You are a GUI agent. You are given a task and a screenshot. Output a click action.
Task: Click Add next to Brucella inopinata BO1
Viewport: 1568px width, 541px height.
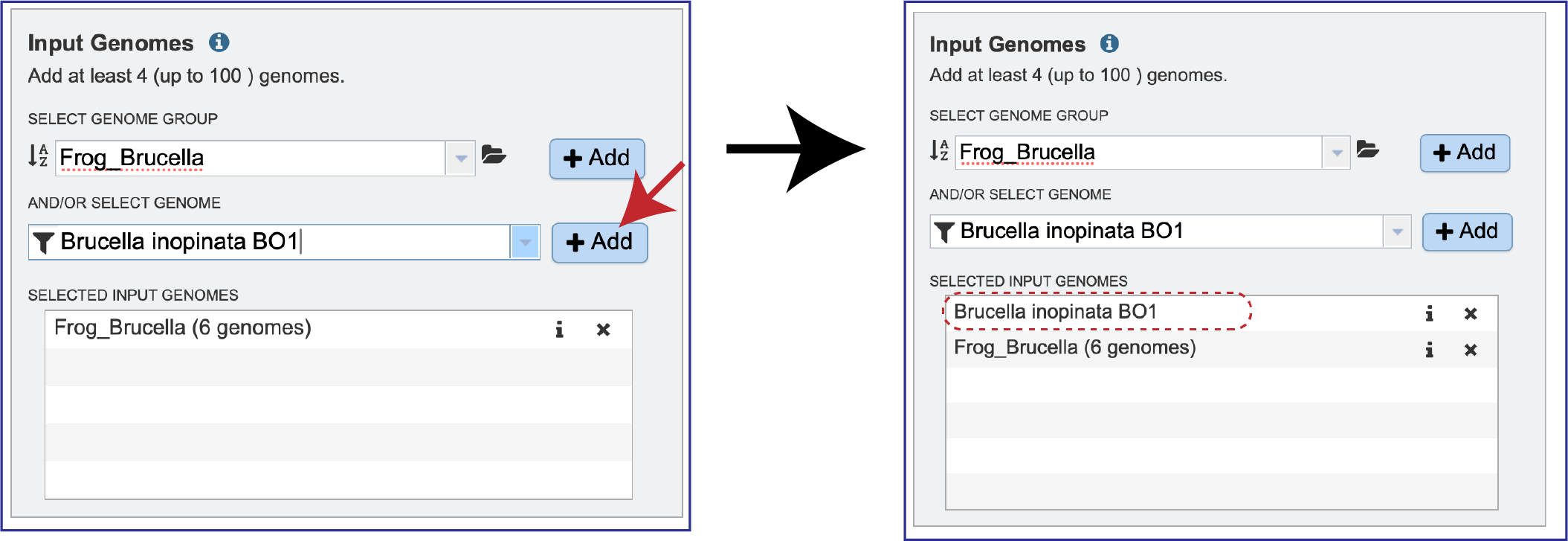[599, 242]
